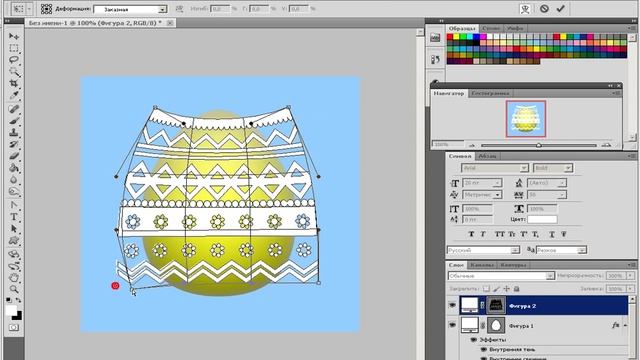Select the Type tool
The image size is (640, 360).
coord(14,217)
